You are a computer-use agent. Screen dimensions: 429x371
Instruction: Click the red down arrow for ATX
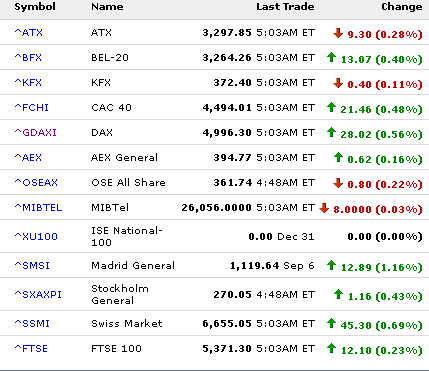(x=338, y=33)
